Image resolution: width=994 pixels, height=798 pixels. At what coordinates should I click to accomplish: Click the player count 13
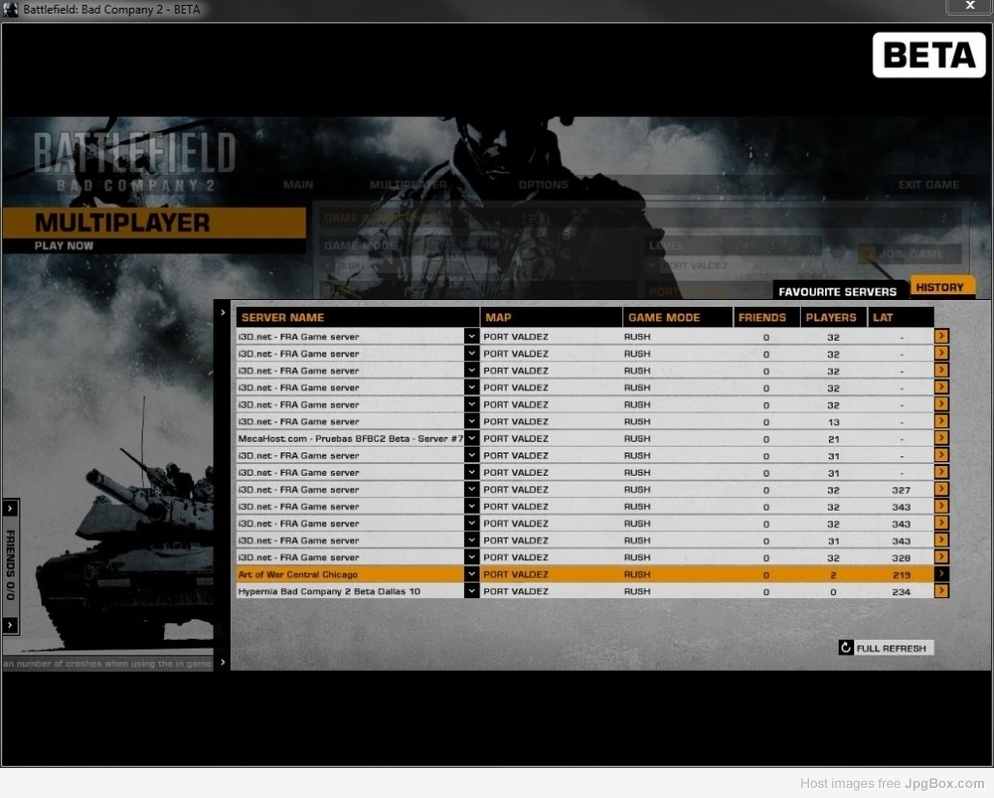[833, 422]
